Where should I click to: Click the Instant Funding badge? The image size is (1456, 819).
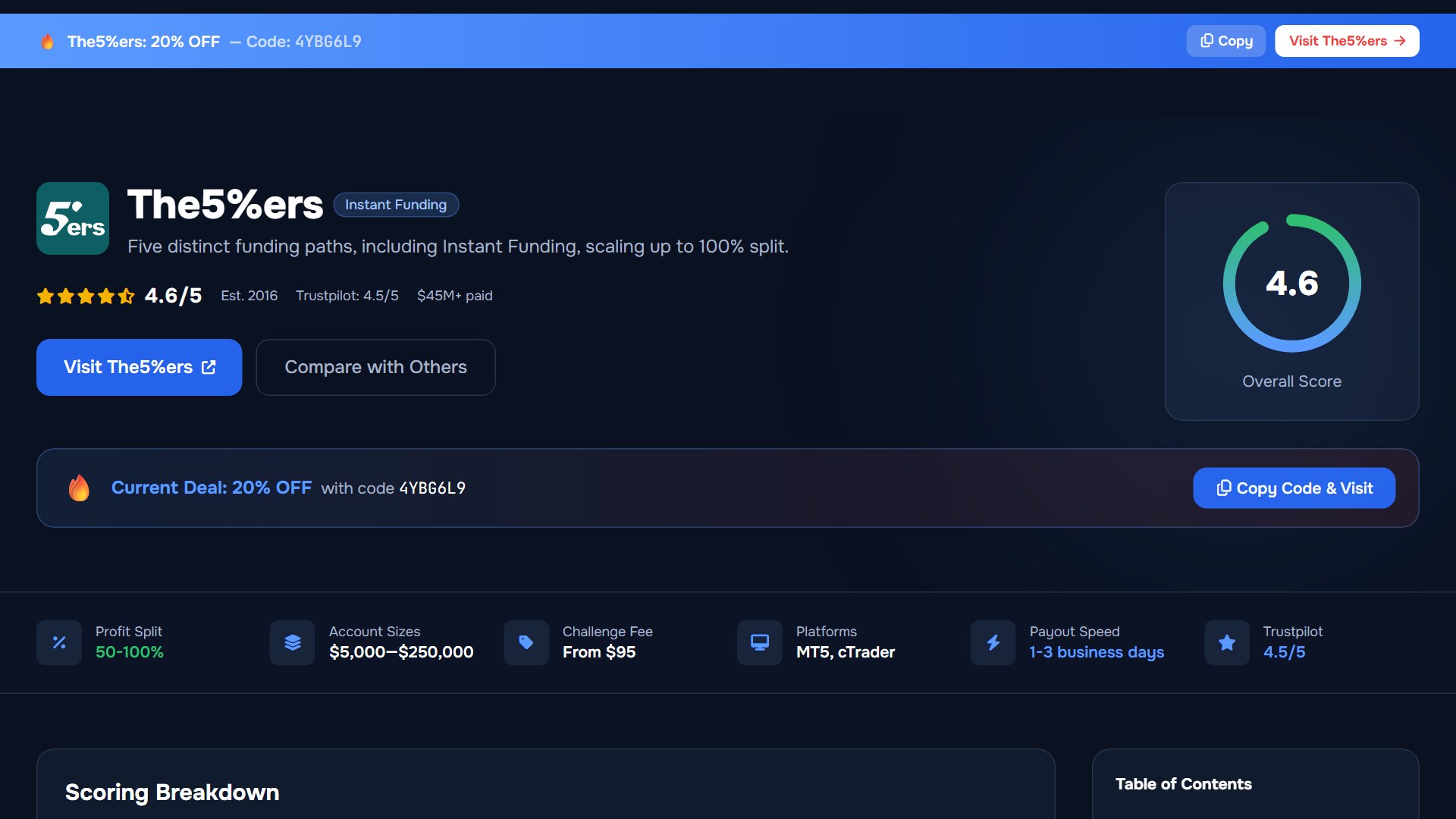(396, 205)
